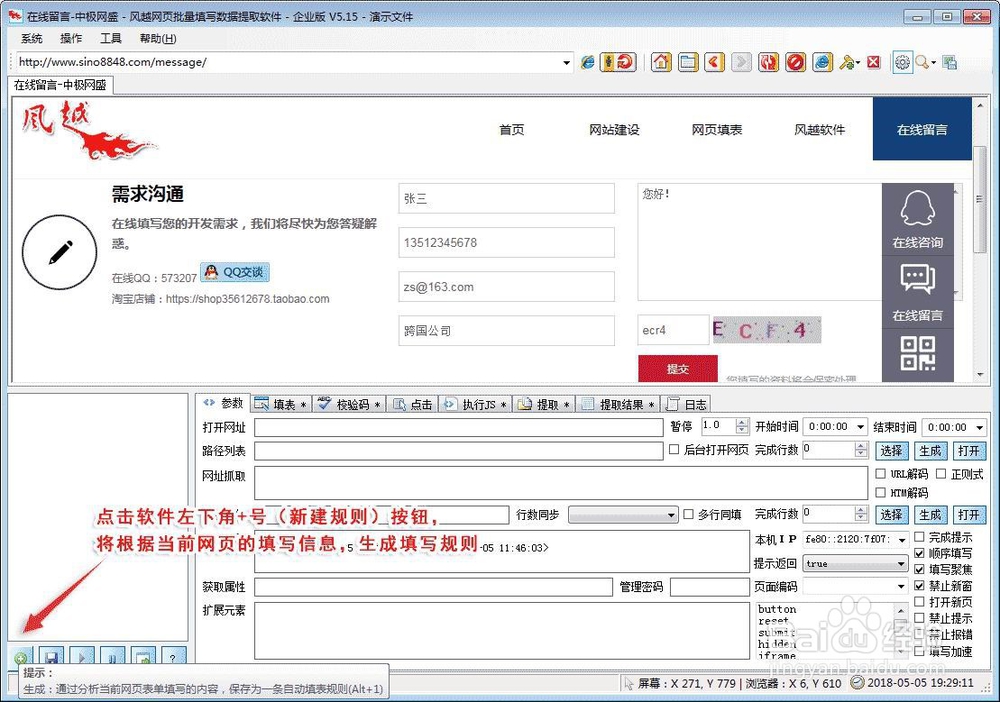This screenshot has height=702, width=1000.
Task: Click the grey forward arrow icon
Action: click(x=741, y=62)
